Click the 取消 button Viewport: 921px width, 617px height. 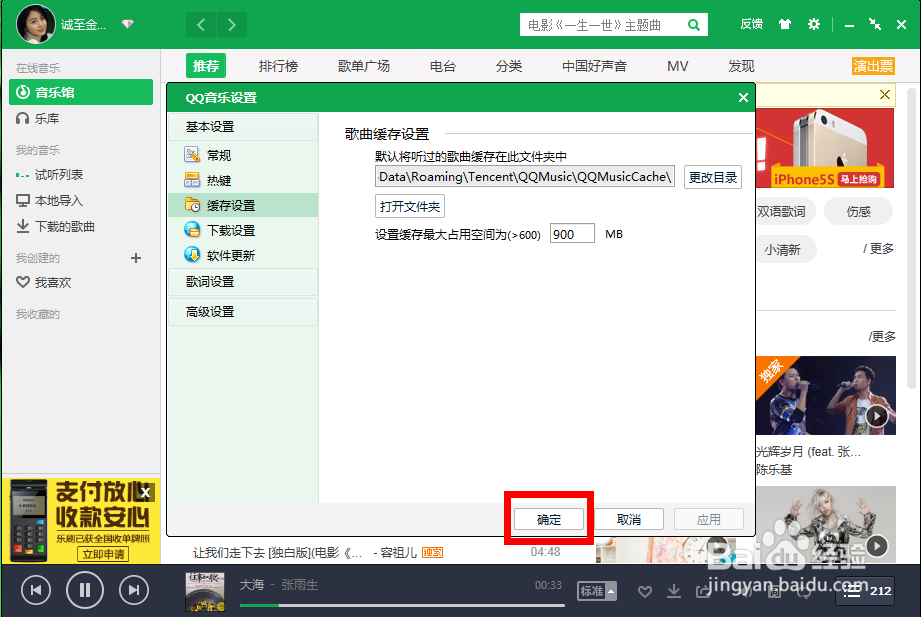coord(628,519)
